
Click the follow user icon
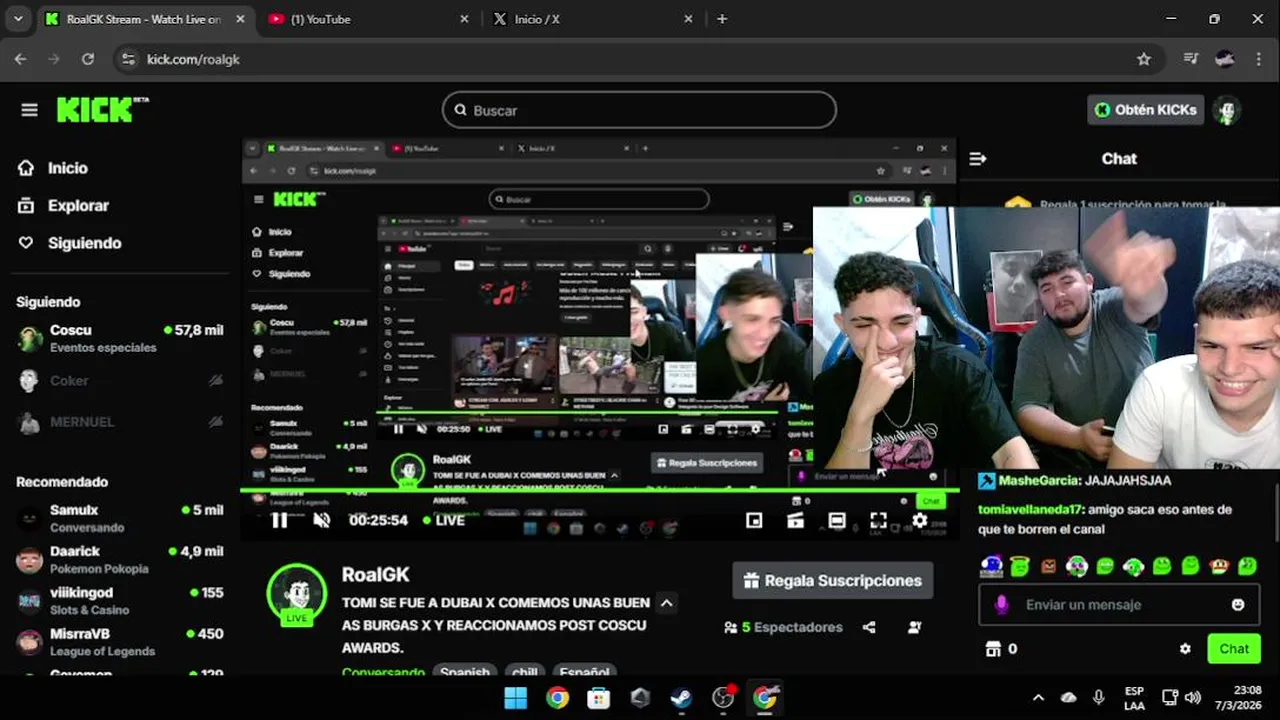pyautogui.click(x=914, y=627)
